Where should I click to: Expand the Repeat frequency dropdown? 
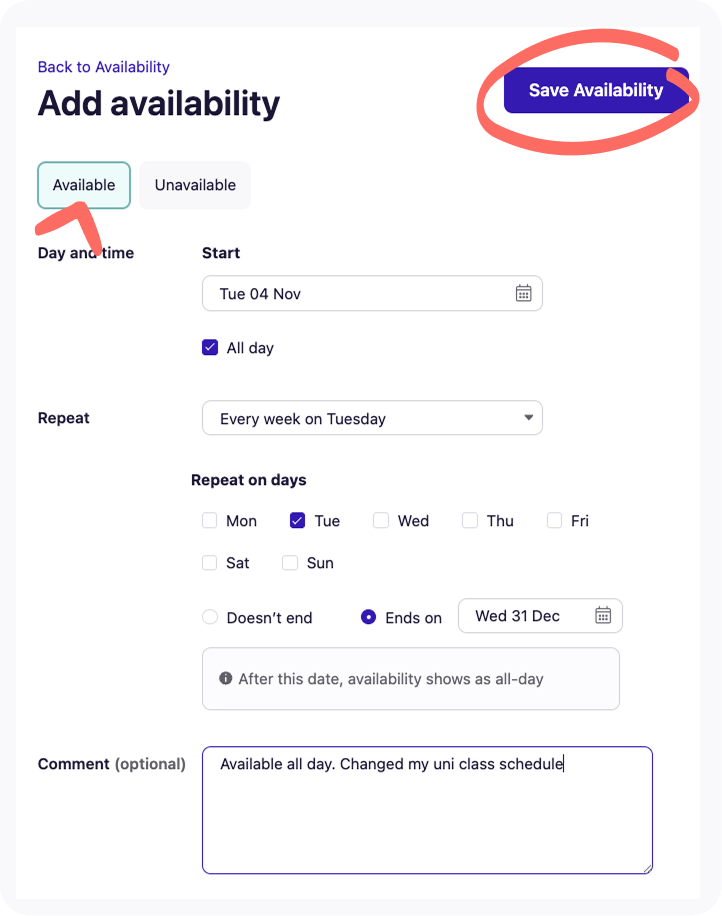(x=372, y=418)
